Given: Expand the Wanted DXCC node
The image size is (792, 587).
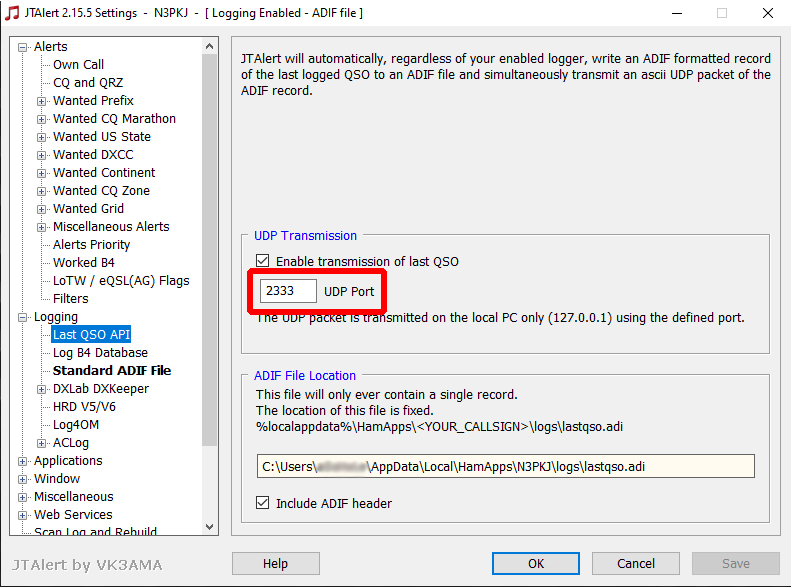Looking at the screenshot, I should tap(41, 156).
